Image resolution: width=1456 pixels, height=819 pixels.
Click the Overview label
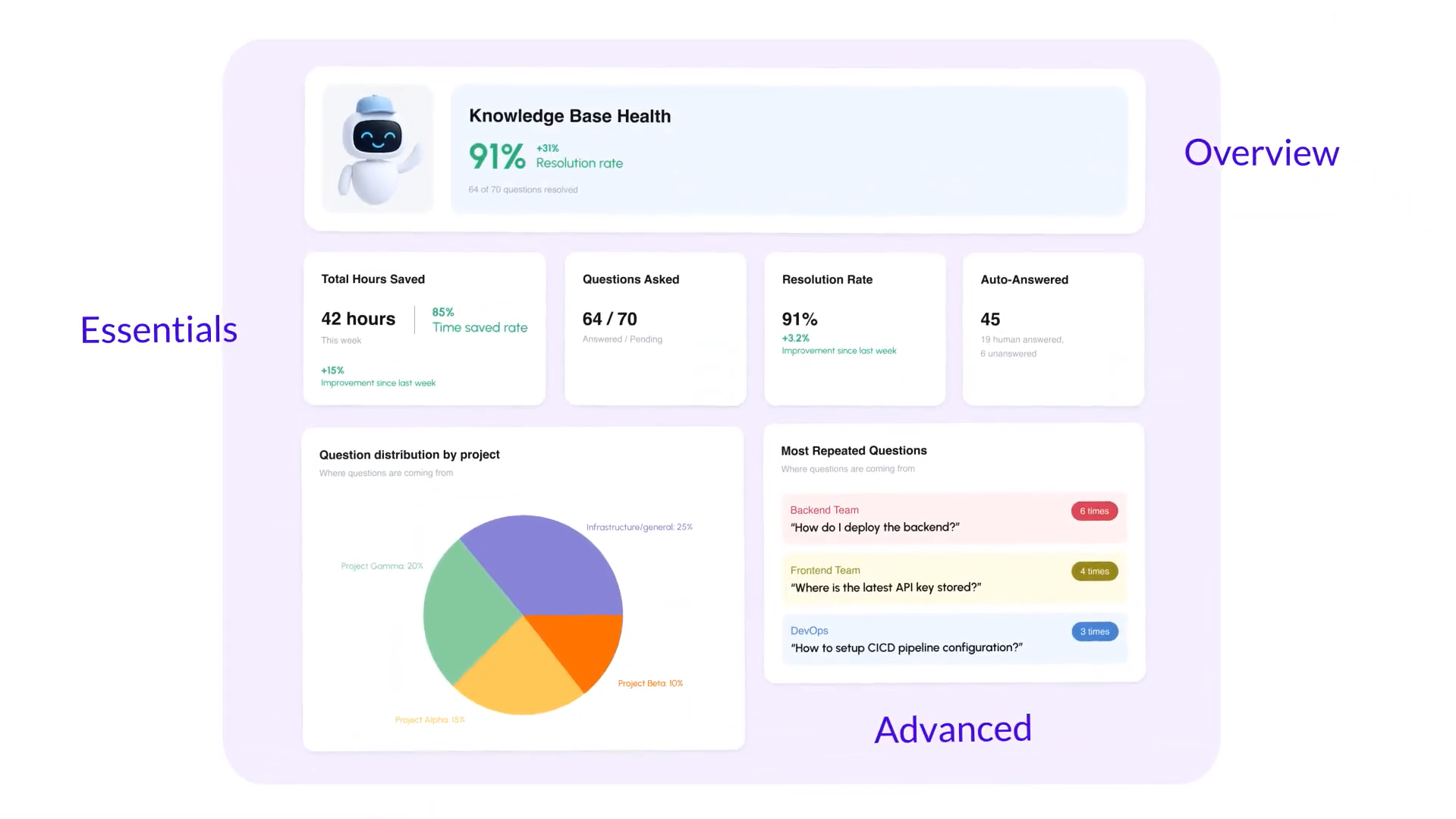click(x=1261, y=153)
